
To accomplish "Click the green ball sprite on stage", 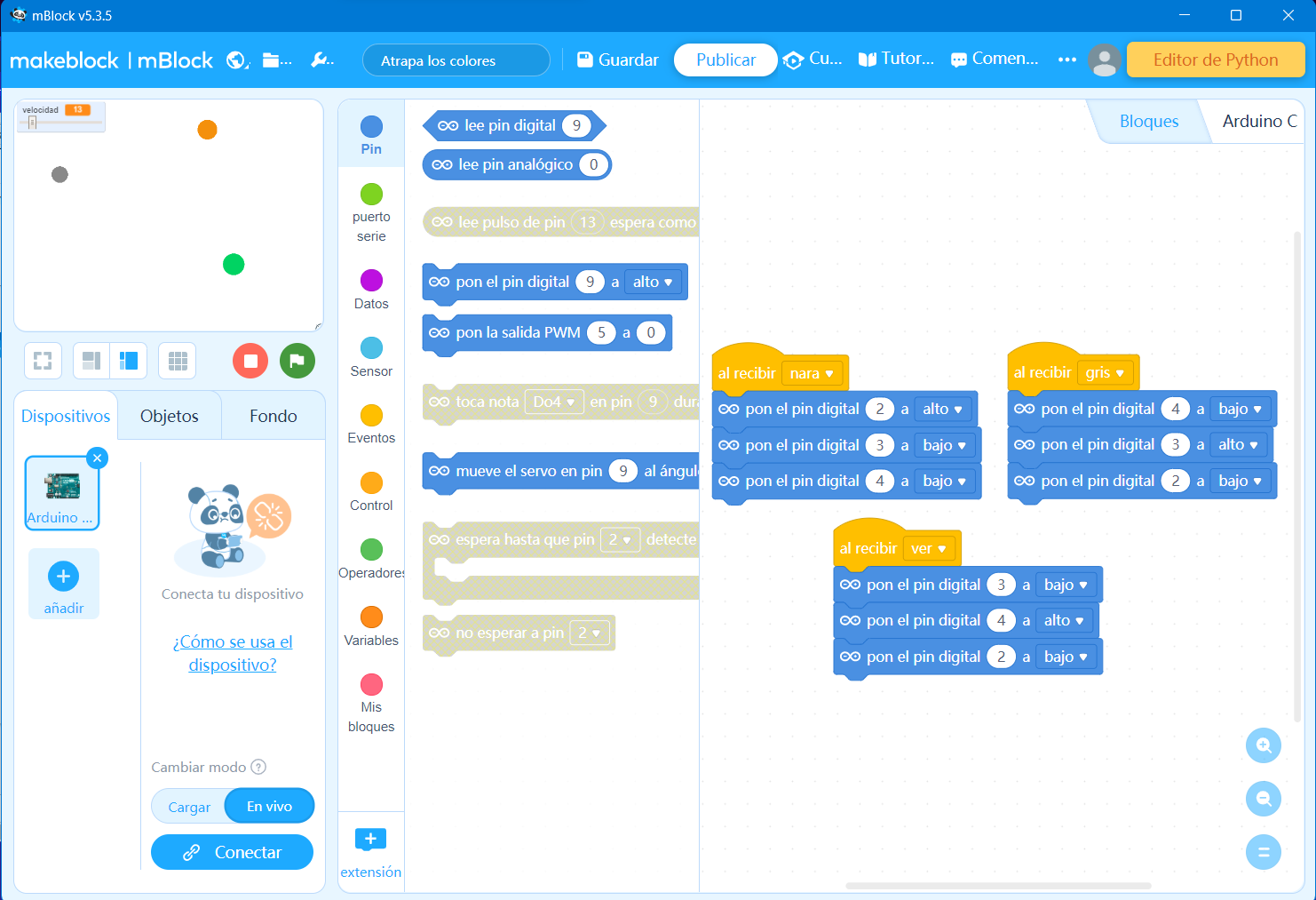I will (x=234, y=264).
